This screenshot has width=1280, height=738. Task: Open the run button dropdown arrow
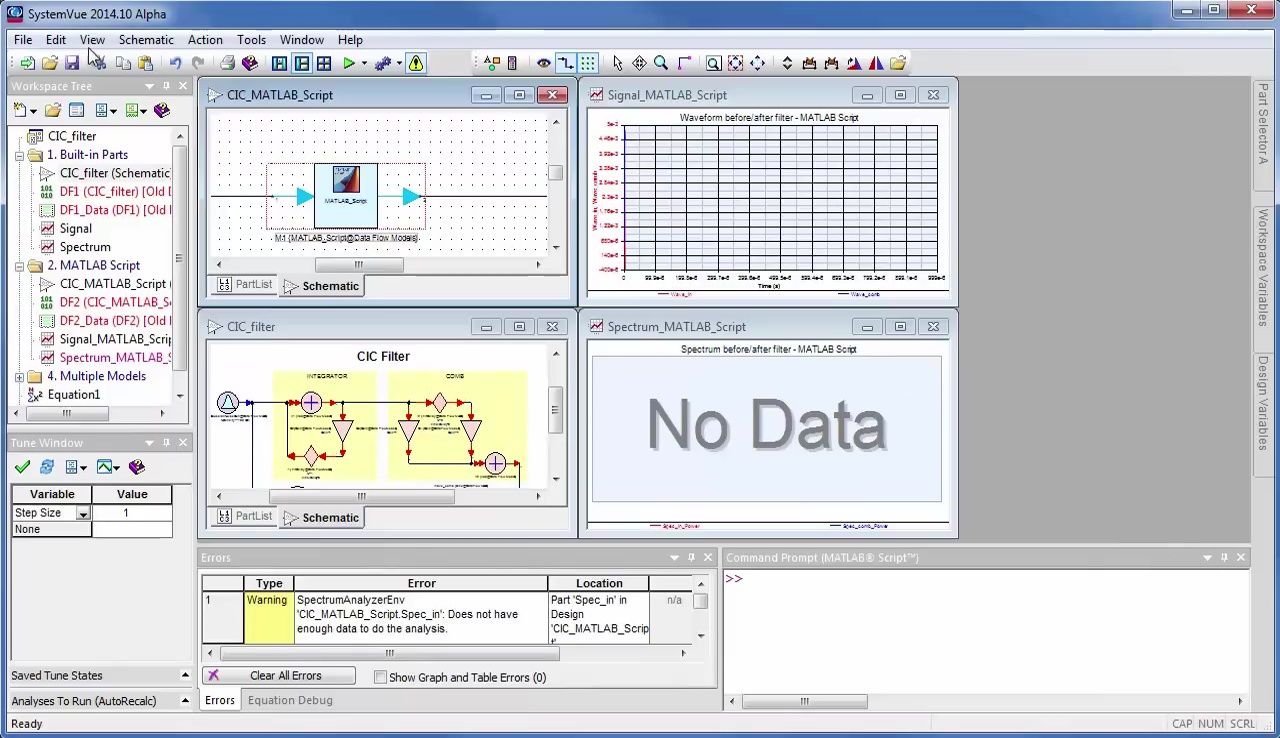pyautogui.click(x=363, y=63)
